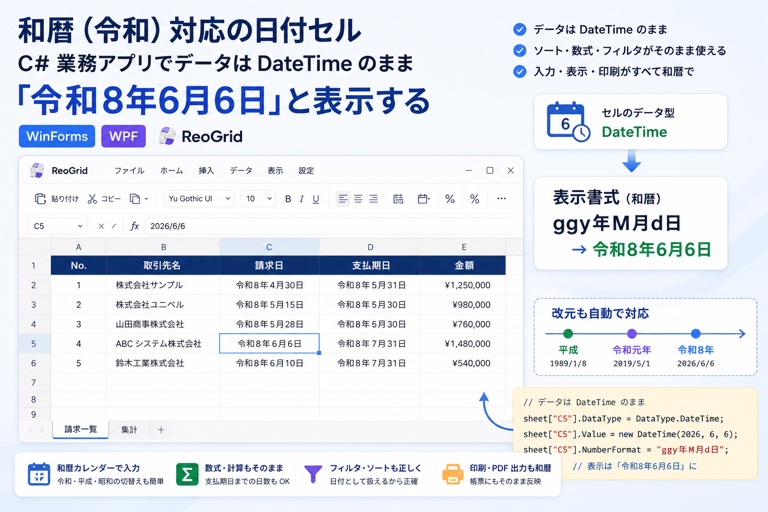Click the add-sheet plus icon

[x=161, y=430]
